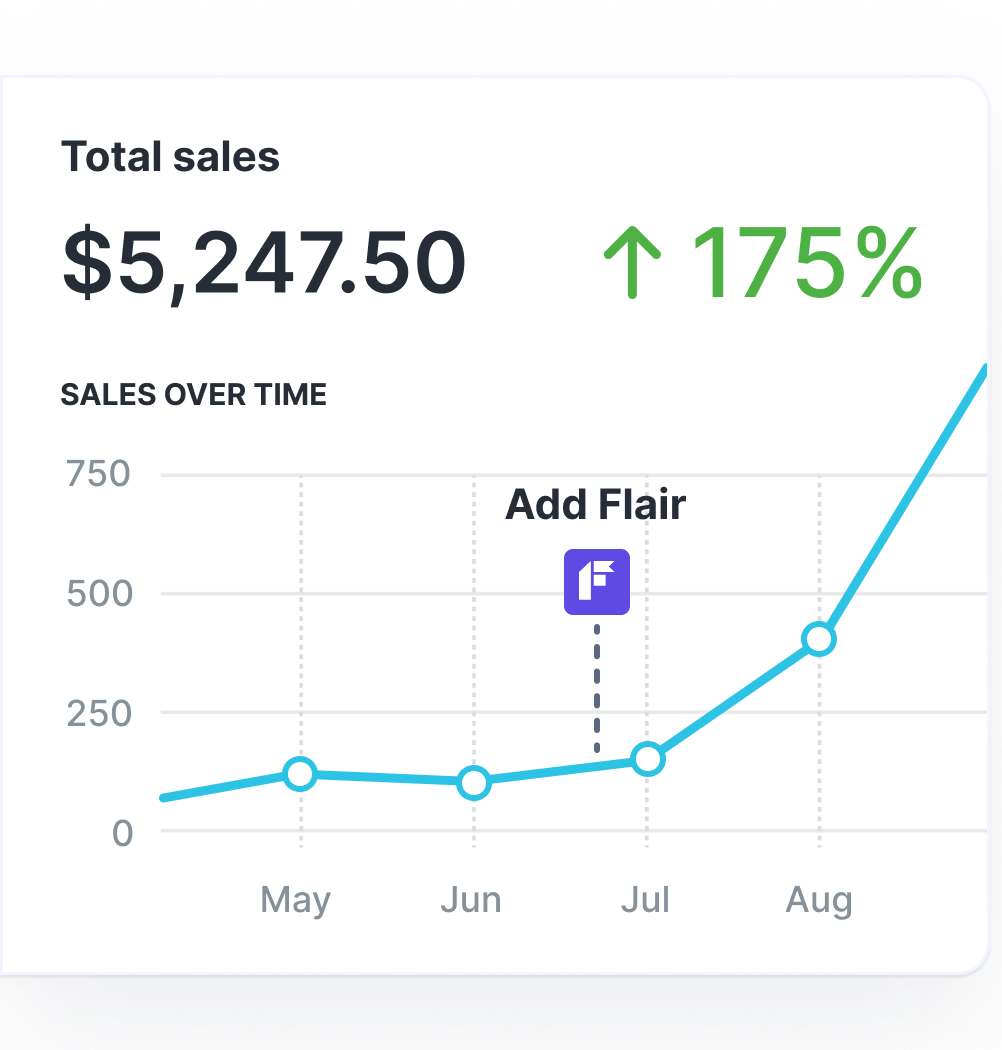Select the May data point on chart

point(300,773)
